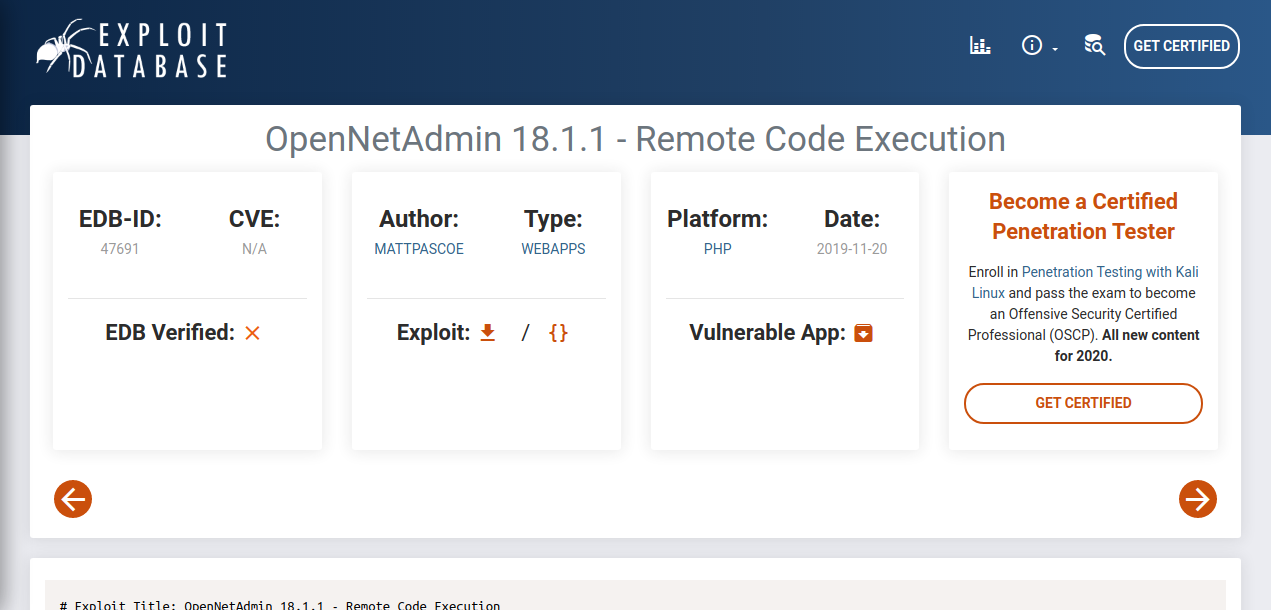
Task: Open author MATTPASCOE profile link
Action: click(x=419, y=249)
